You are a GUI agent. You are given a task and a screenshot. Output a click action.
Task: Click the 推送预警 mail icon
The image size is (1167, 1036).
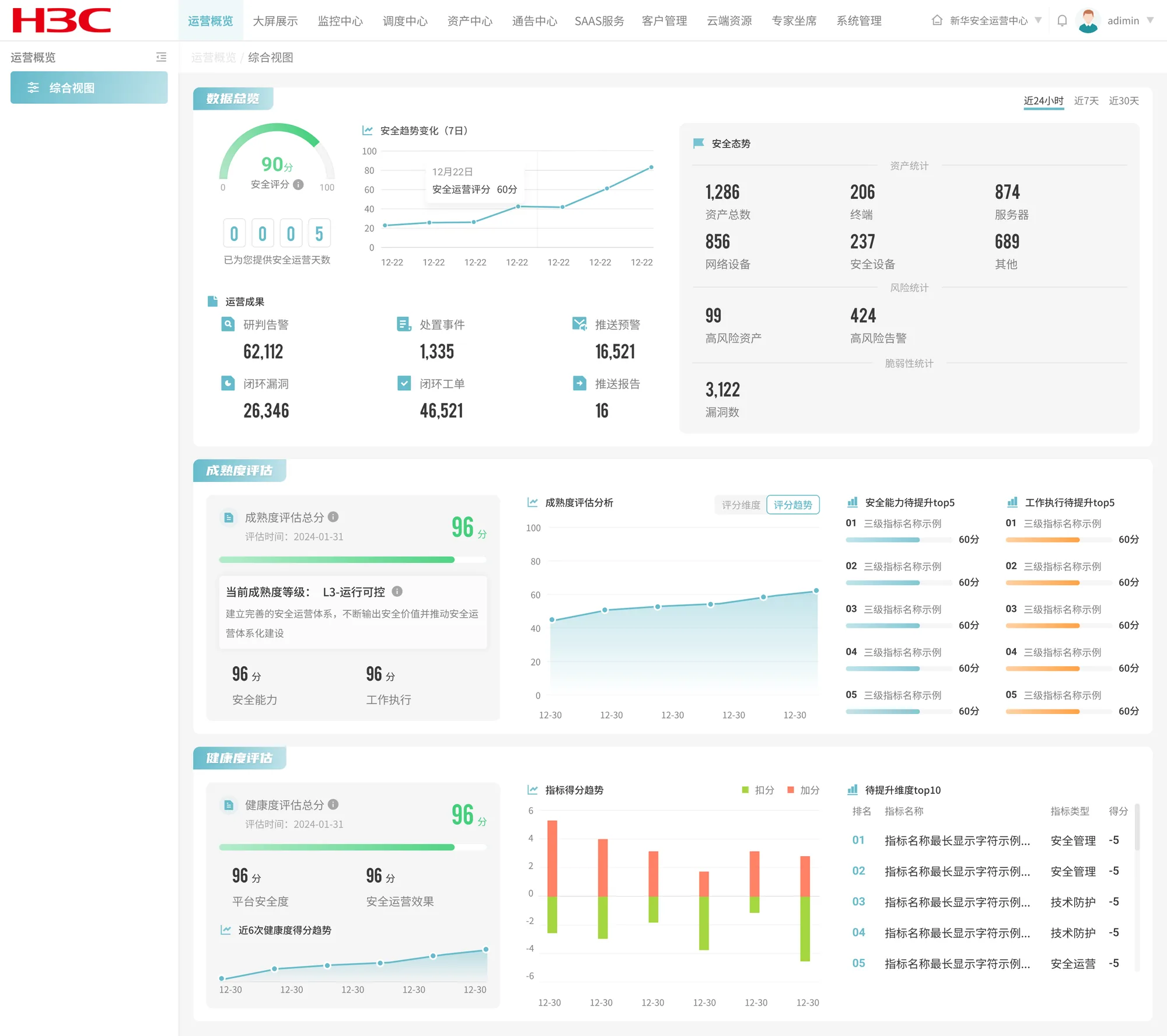point(579,324)
